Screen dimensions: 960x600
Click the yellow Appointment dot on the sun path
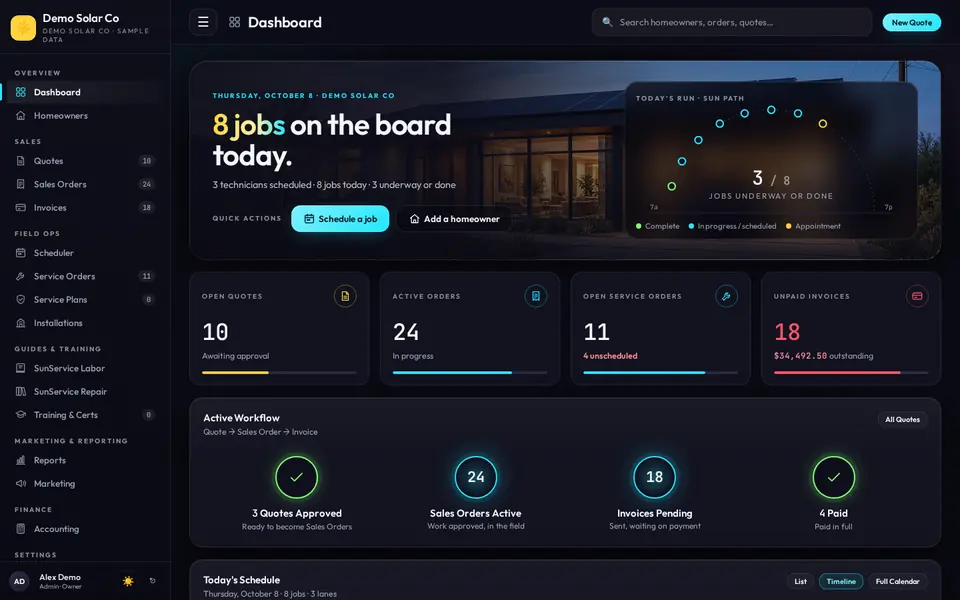[823, 124]
